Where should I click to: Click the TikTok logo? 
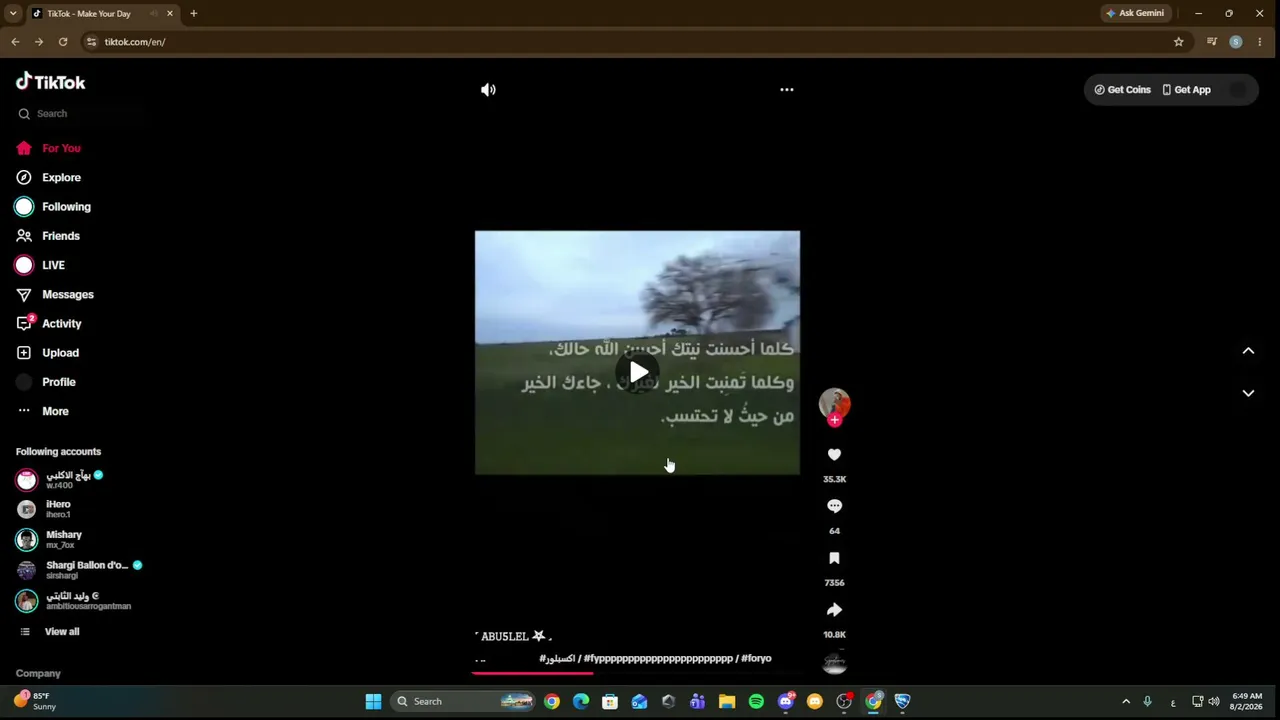(51, 82)
